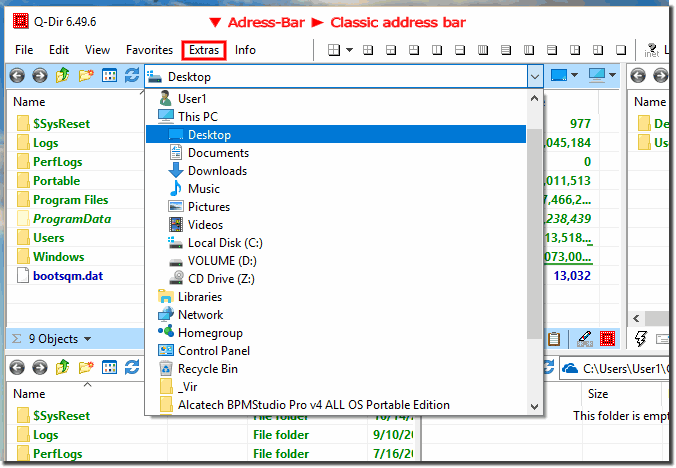Select Alcatech BPMStudio Pro folder entry
Viewport: 676px width, 468px height.
point(336,405)
